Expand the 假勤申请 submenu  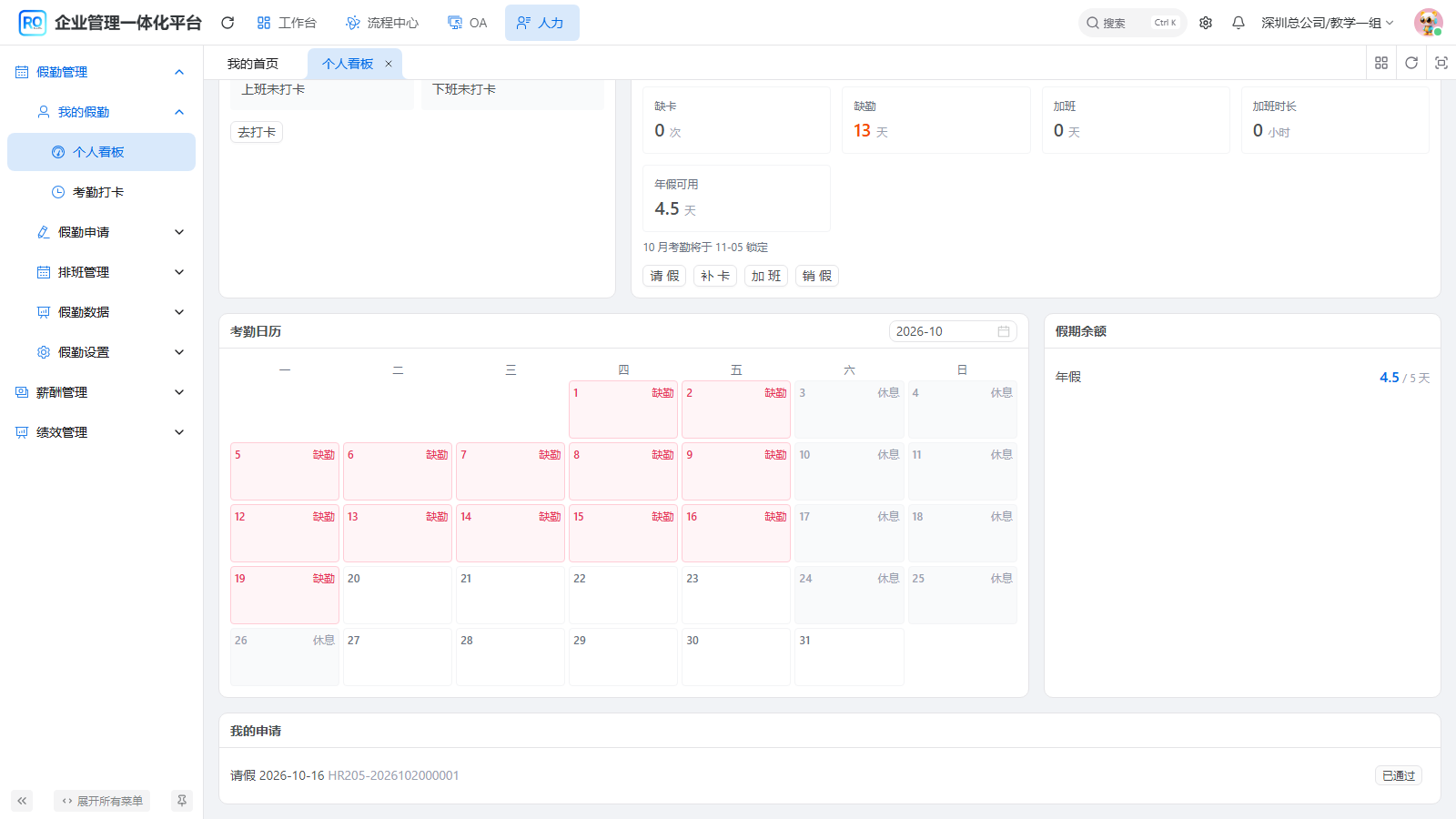pos(101,232)
